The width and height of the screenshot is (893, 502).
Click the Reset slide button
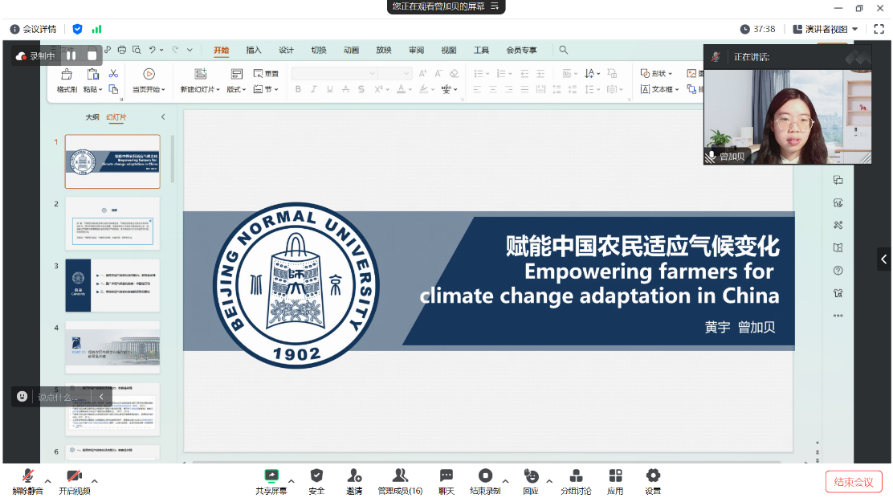pos(266,74)
